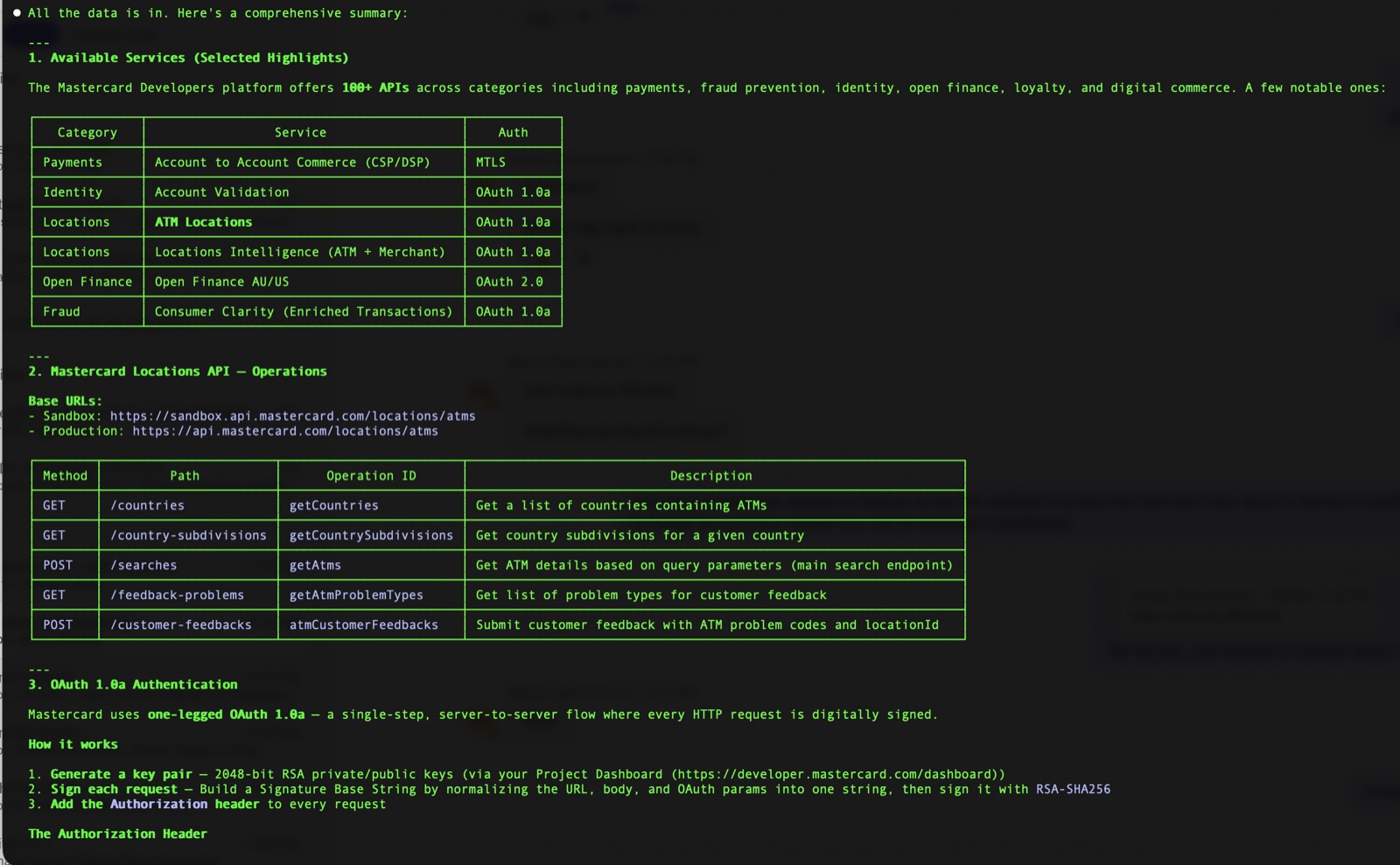This screenshot has width=1400, height=865.
Task: Open the production URL https://api.mastercard.com/locations/atms
Action: (285, 431)
